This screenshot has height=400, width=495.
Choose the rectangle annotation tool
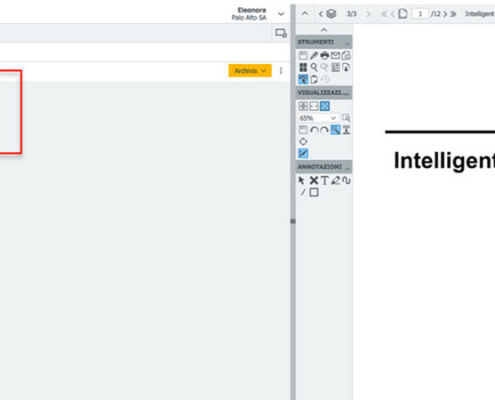[x=314, y=192]
